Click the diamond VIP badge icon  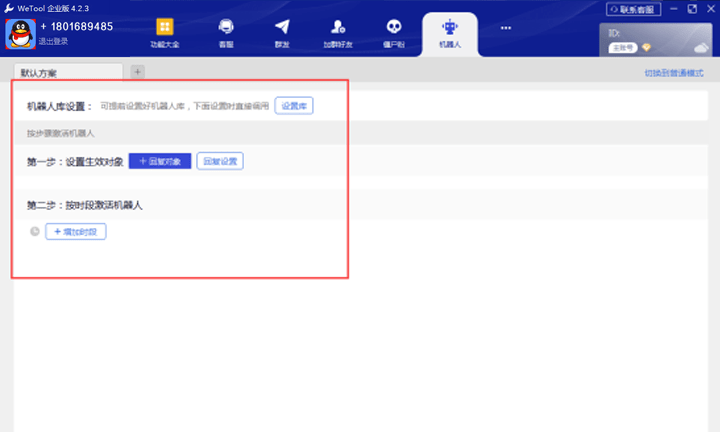(647, 47)
